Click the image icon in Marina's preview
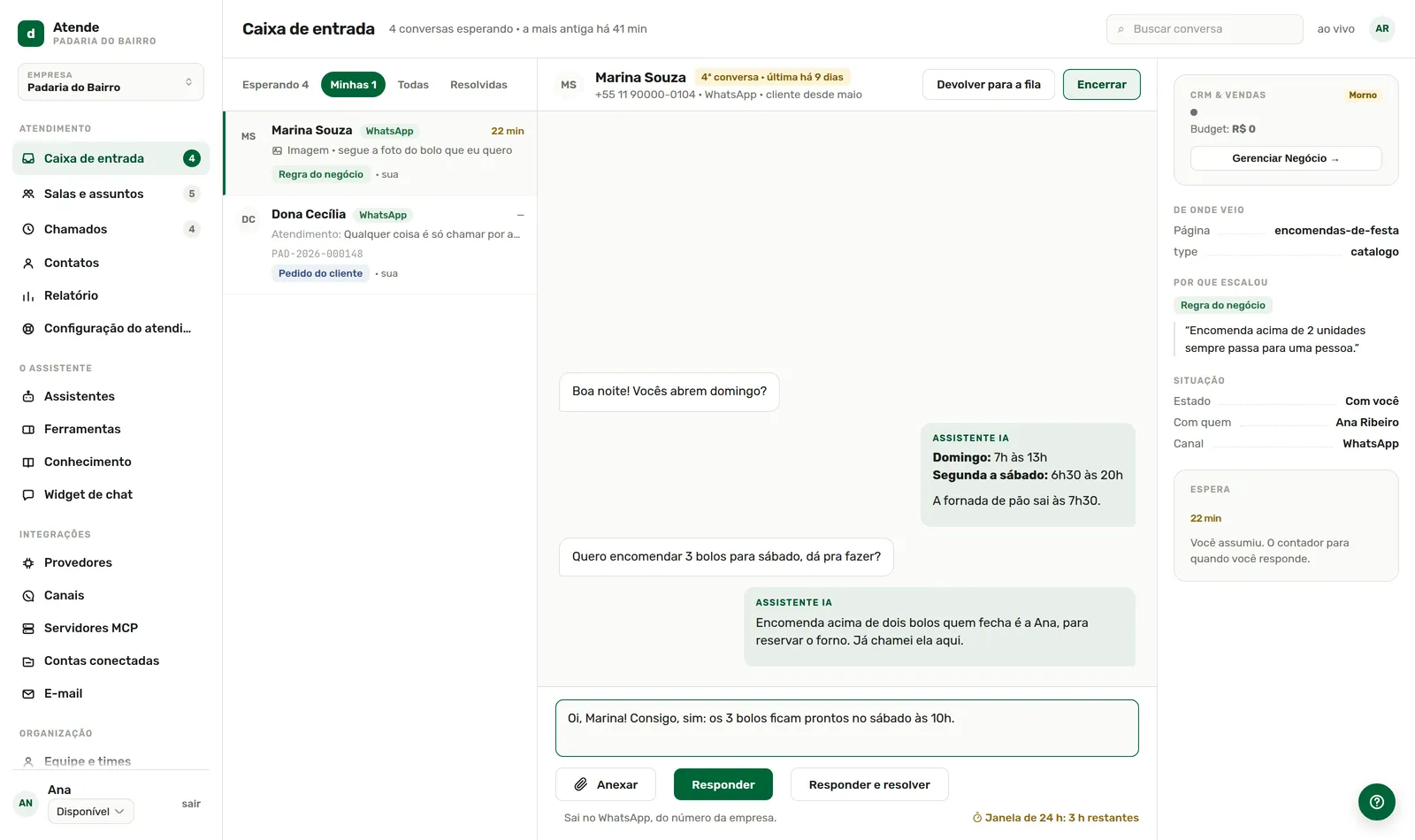Viewport: 1415px width, 840px height. [277, 150]
